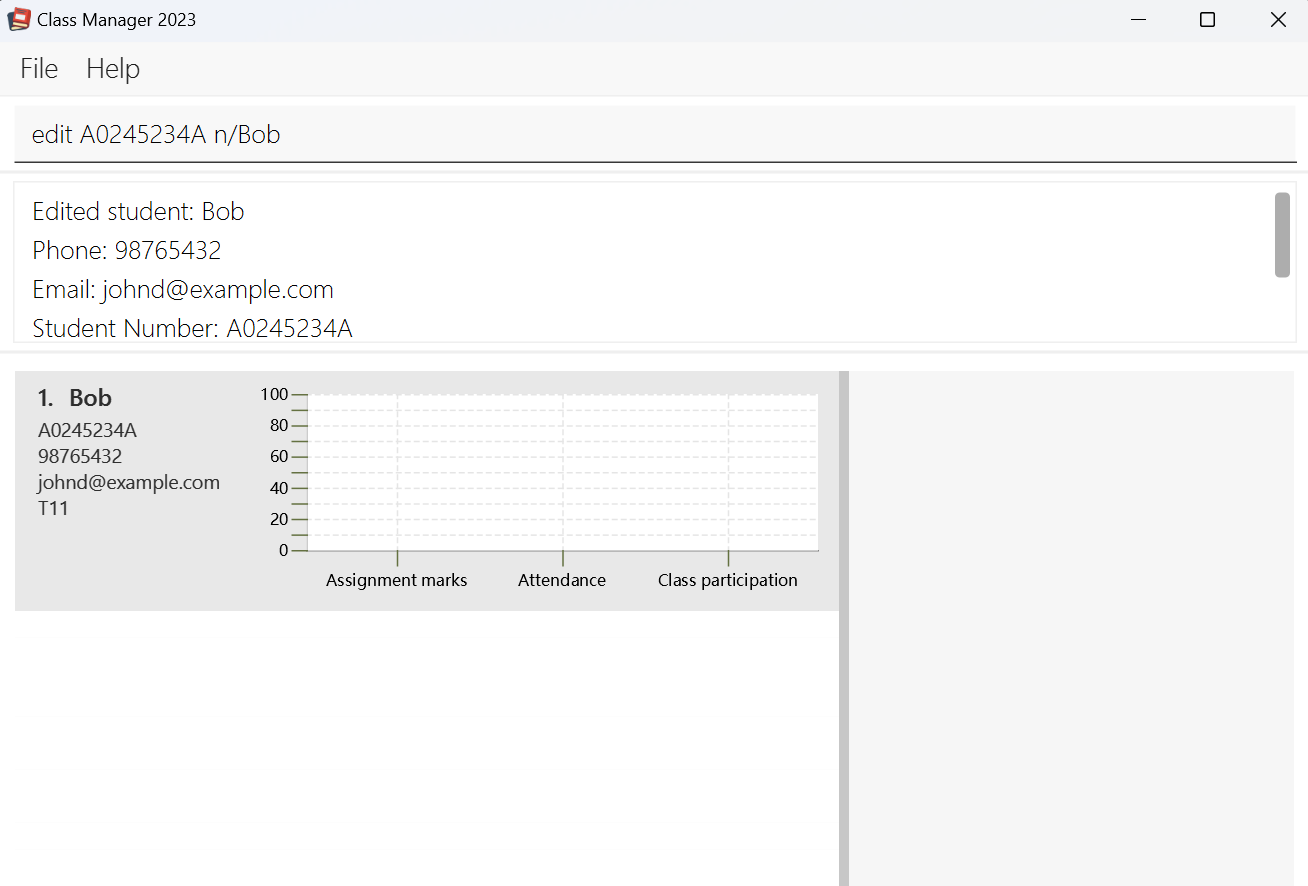Click the Class participation chart label
The width and height of the screenshot is (1308, 886).
point(728,580)
